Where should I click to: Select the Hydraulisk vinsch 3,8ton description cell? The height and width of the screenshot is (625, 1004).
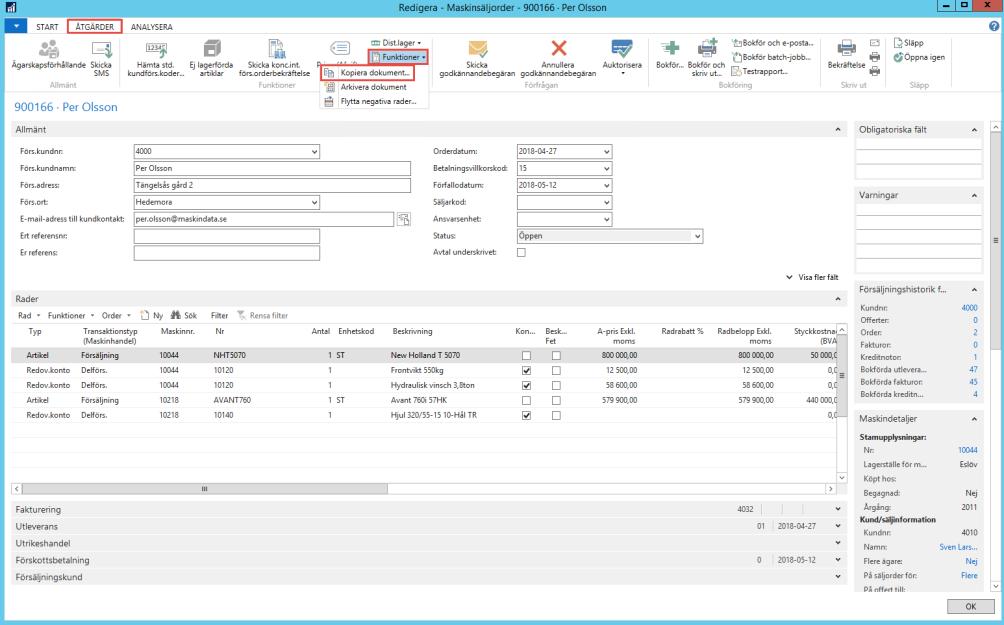(x=432, y=386)
